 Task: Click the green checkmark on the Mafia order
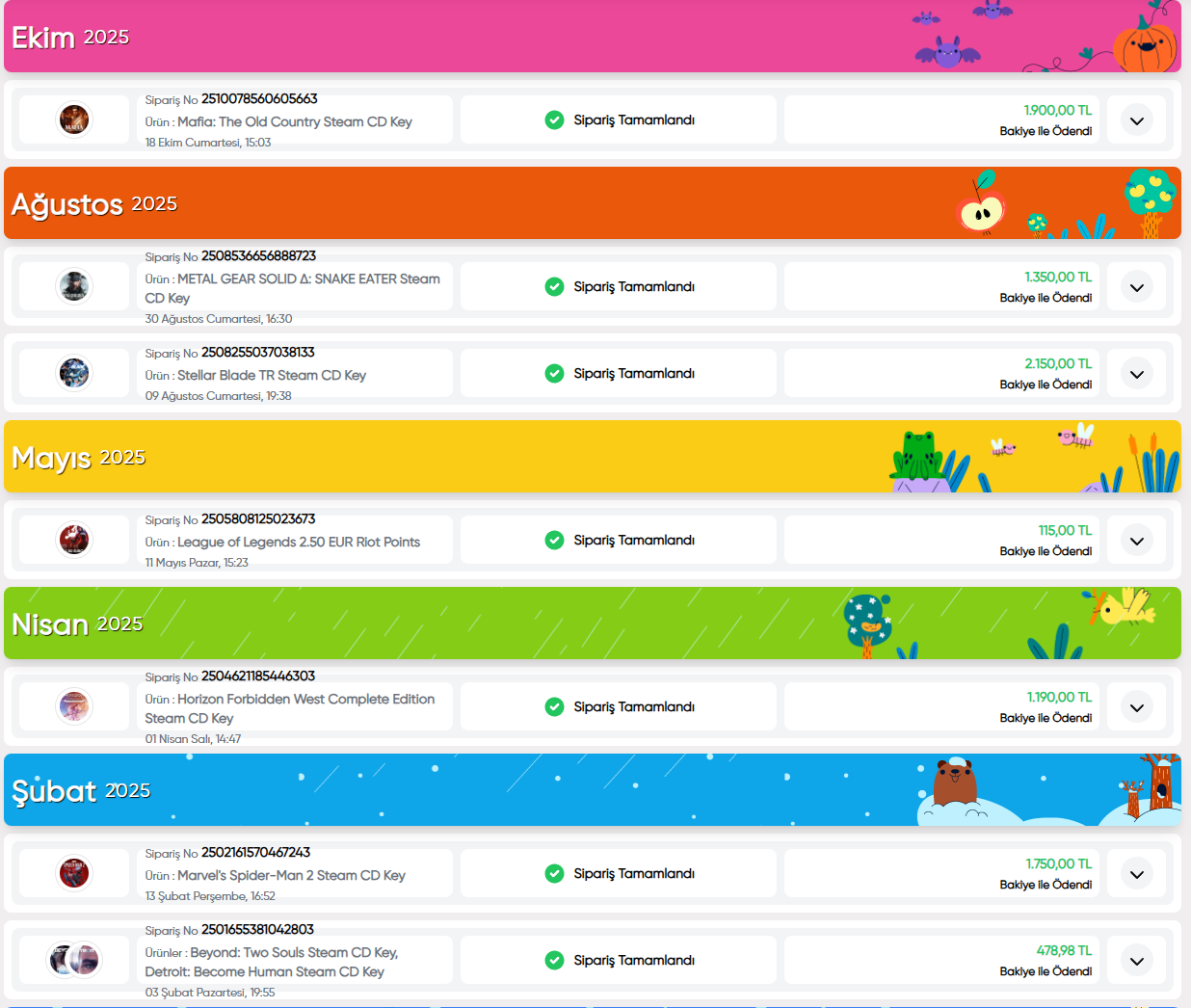pos(554,119)
